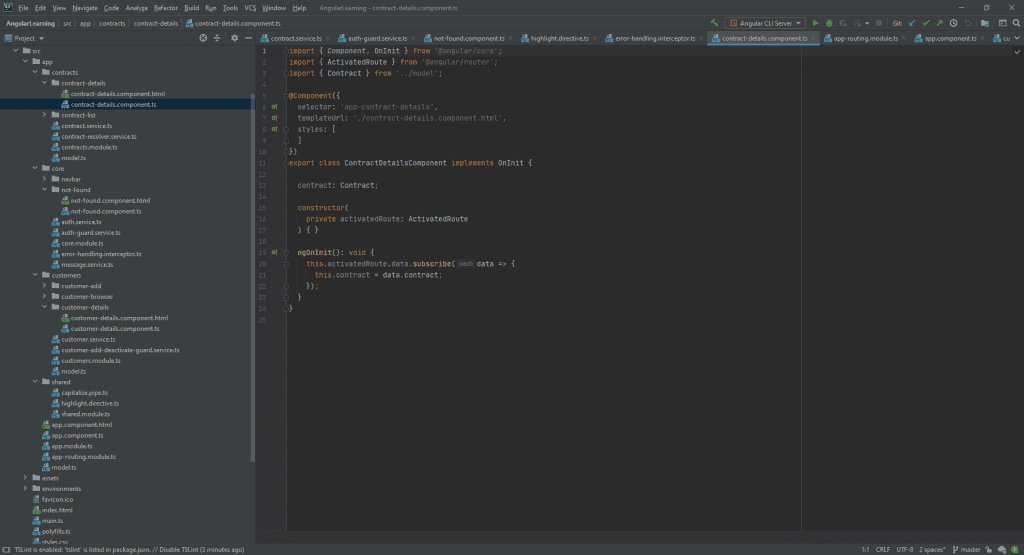Viewport: 1024px width, 555px height.
Task: Open app-routing.module.ts in project tree
Action: tap(84, 457)
